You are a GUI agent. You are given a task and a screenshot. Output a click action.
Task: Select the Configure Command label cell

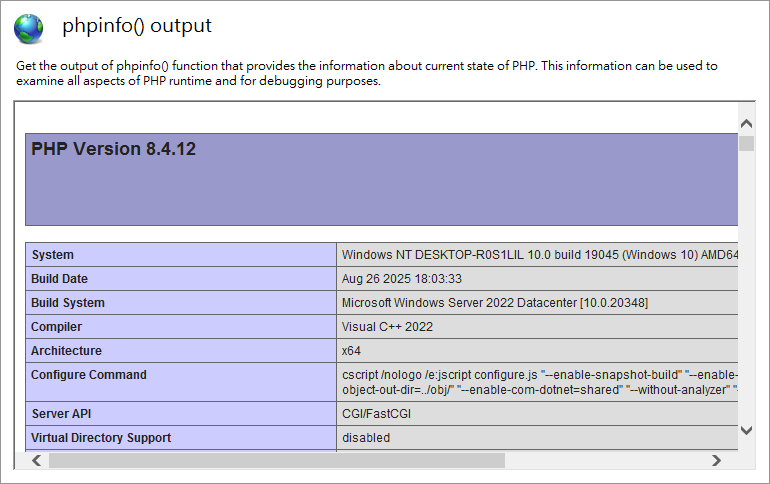88,375
